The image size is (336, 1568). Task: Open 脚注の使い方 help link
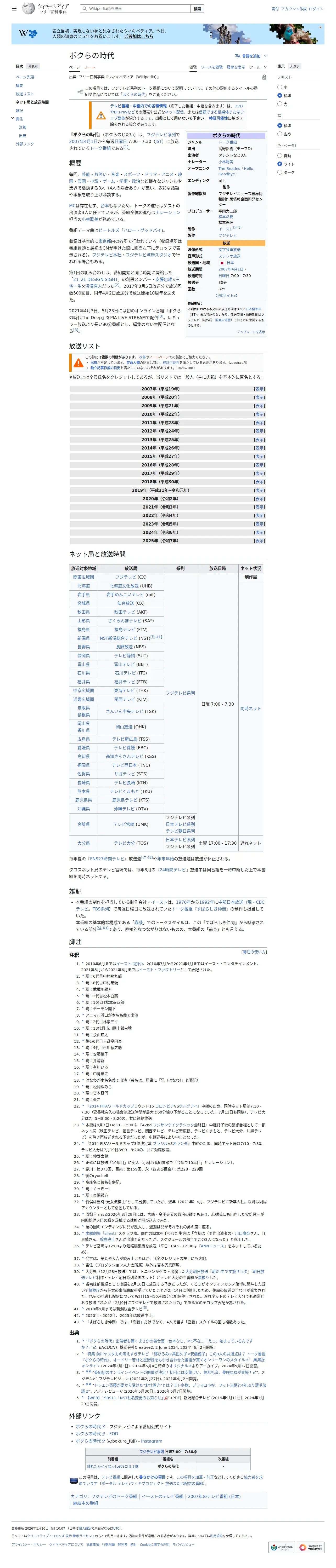tap(254, 952)
